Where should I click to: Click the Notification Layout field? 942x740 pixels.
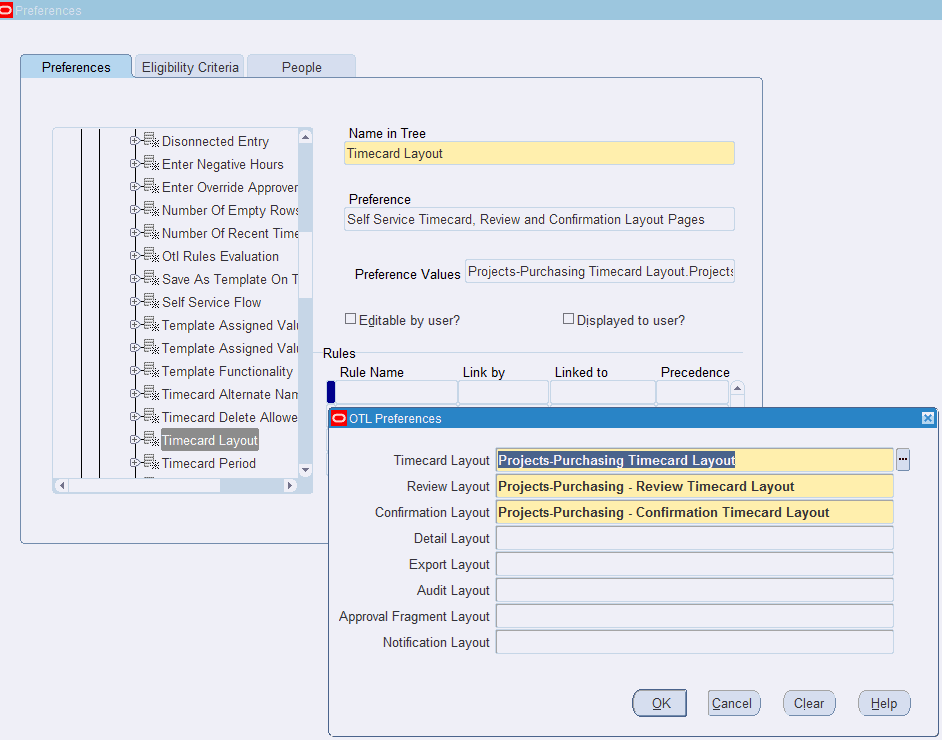pos(694,642)
